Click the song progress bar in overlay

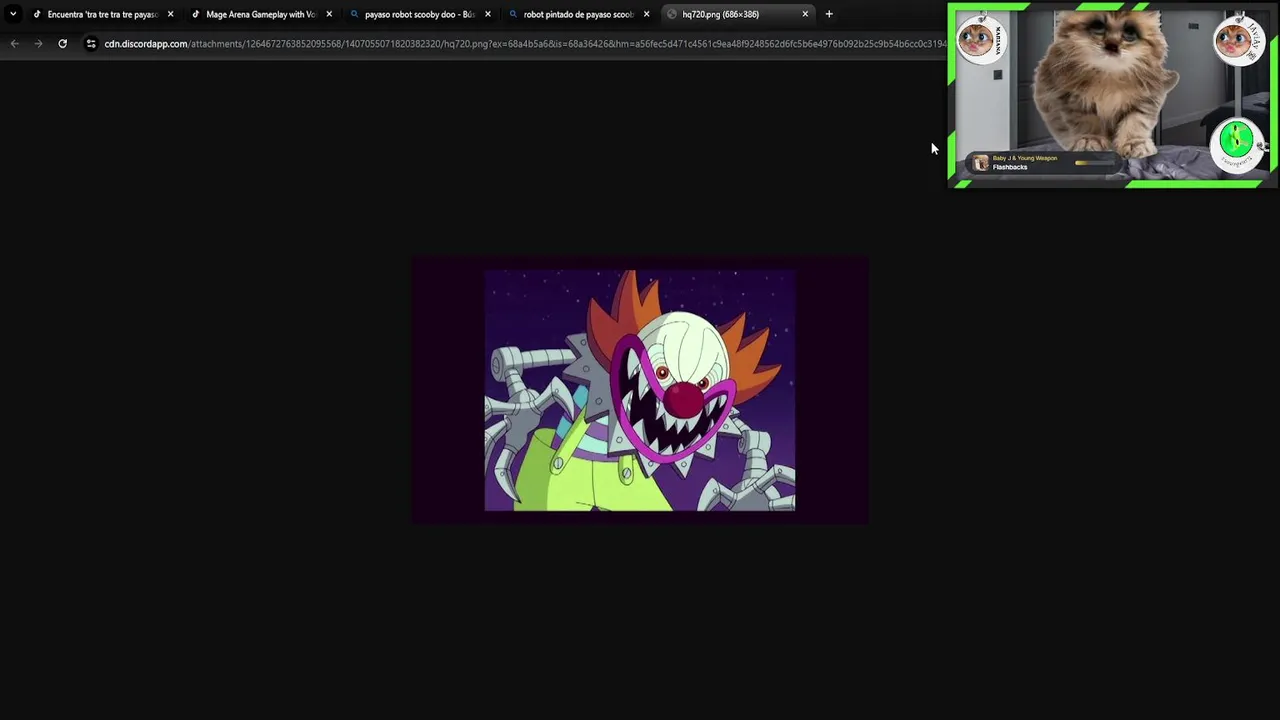tap(1093, 162)
